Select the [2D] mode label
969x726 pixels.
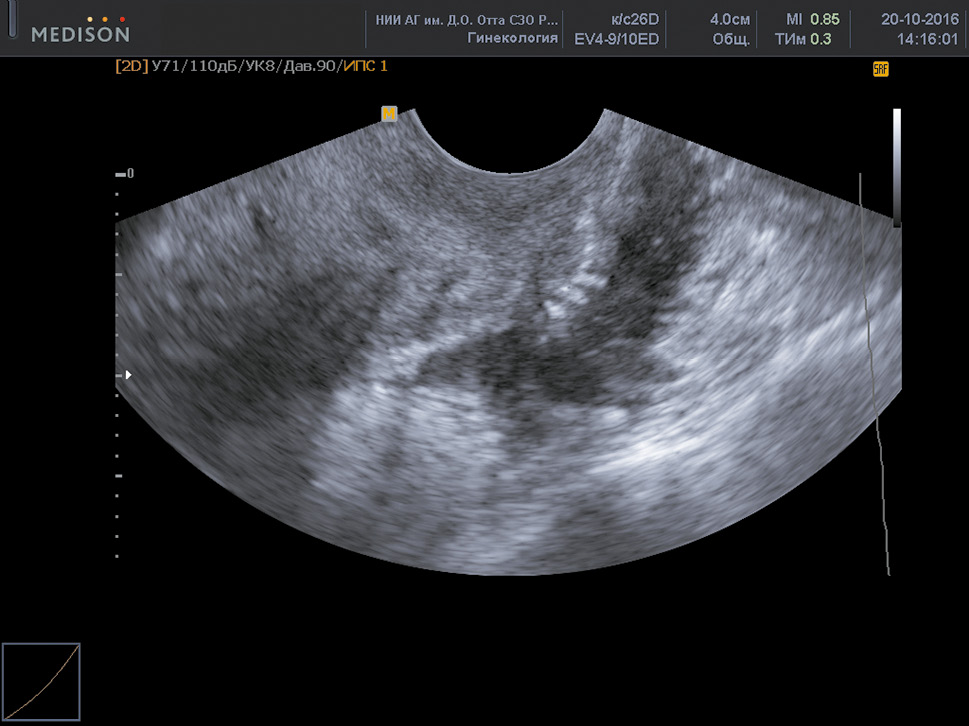(x=132, y=66)
